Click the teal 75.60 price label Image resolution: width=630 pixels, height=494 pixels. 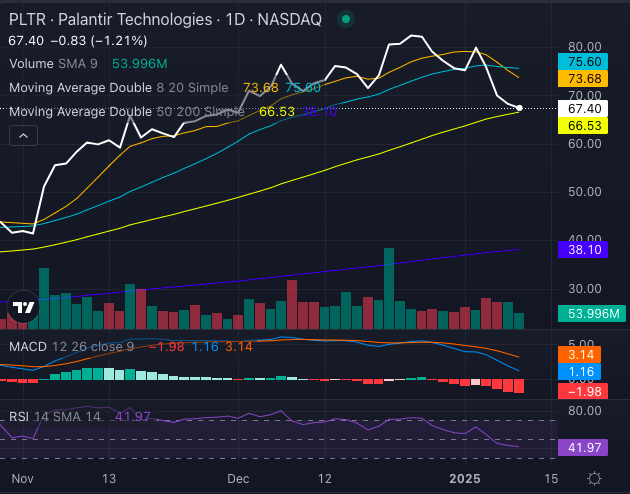pos(582,61)
